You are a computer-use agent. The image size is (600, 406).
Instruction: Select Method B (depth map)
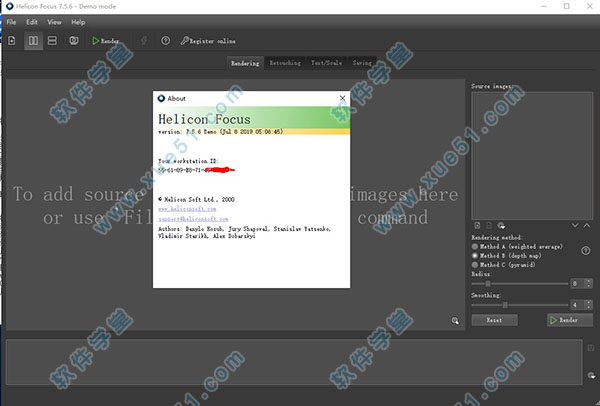point(506,256)
